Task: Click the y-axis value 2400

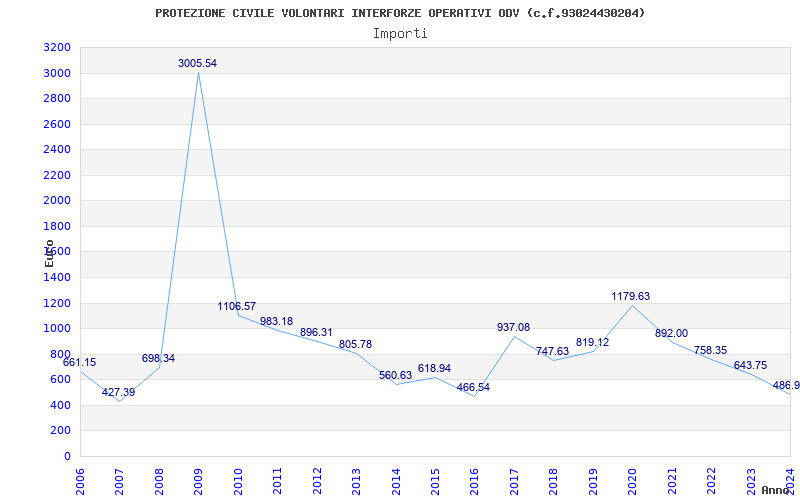Action: pos(58,149)
